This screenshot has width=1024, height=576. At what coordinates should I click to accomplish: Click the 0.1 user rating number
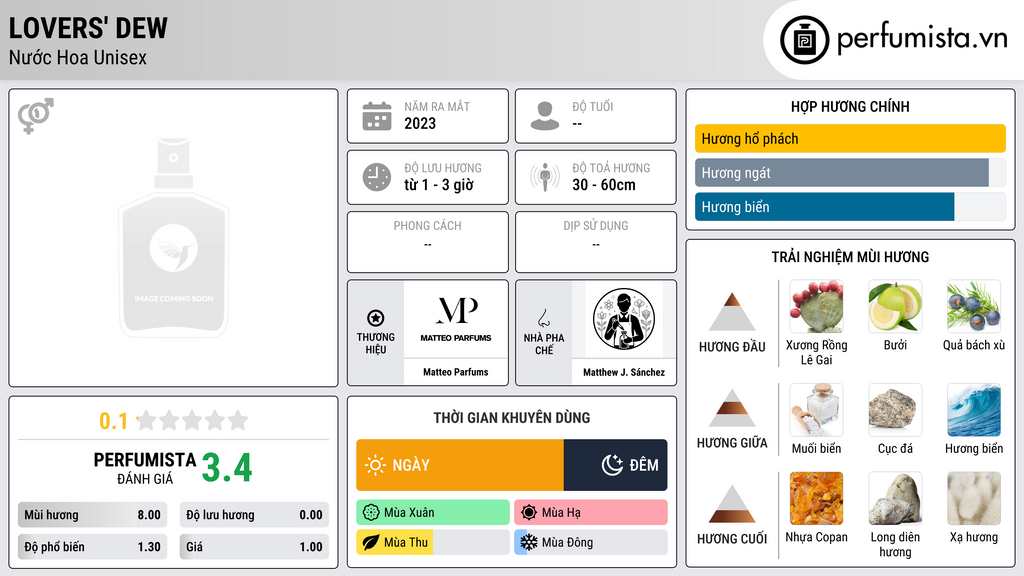pyautogui.click(x=114, y=421)
